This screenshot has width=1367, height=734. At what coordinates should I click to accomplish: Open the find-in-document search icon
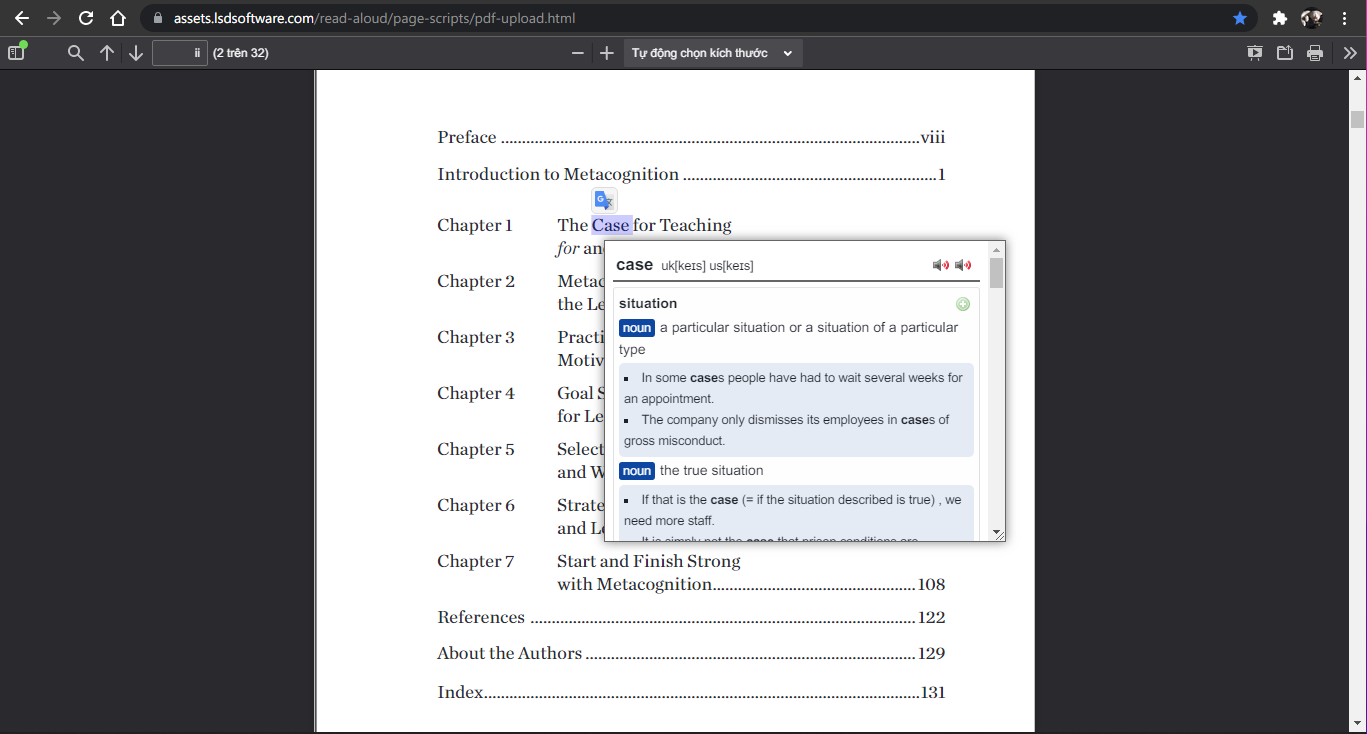[x=76, y=53]
